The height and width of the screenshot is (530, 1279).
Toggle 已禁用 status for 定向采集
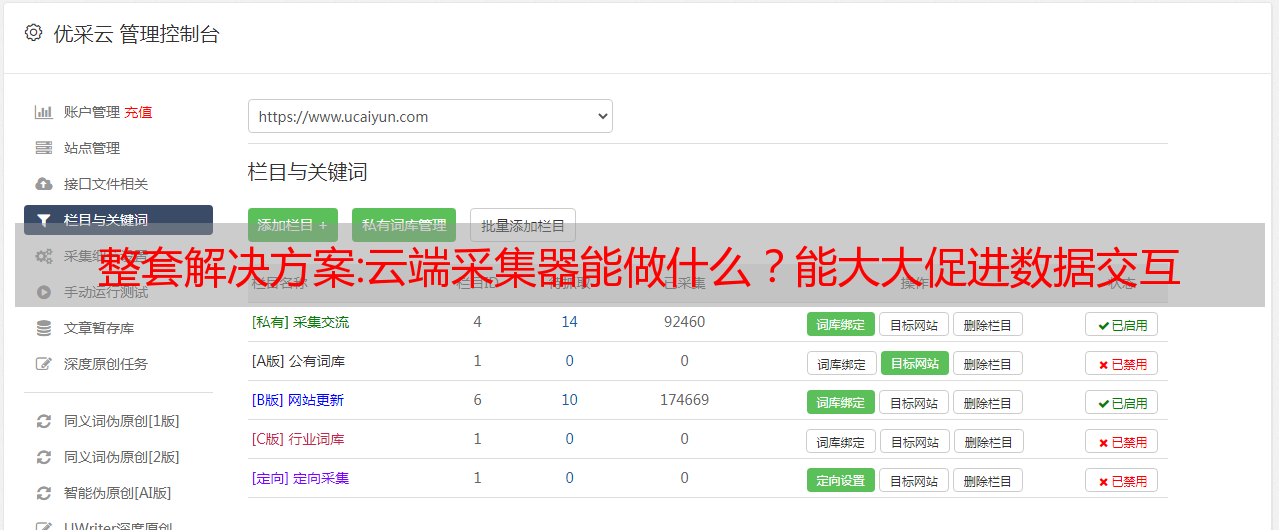[x=1122, y=480]
